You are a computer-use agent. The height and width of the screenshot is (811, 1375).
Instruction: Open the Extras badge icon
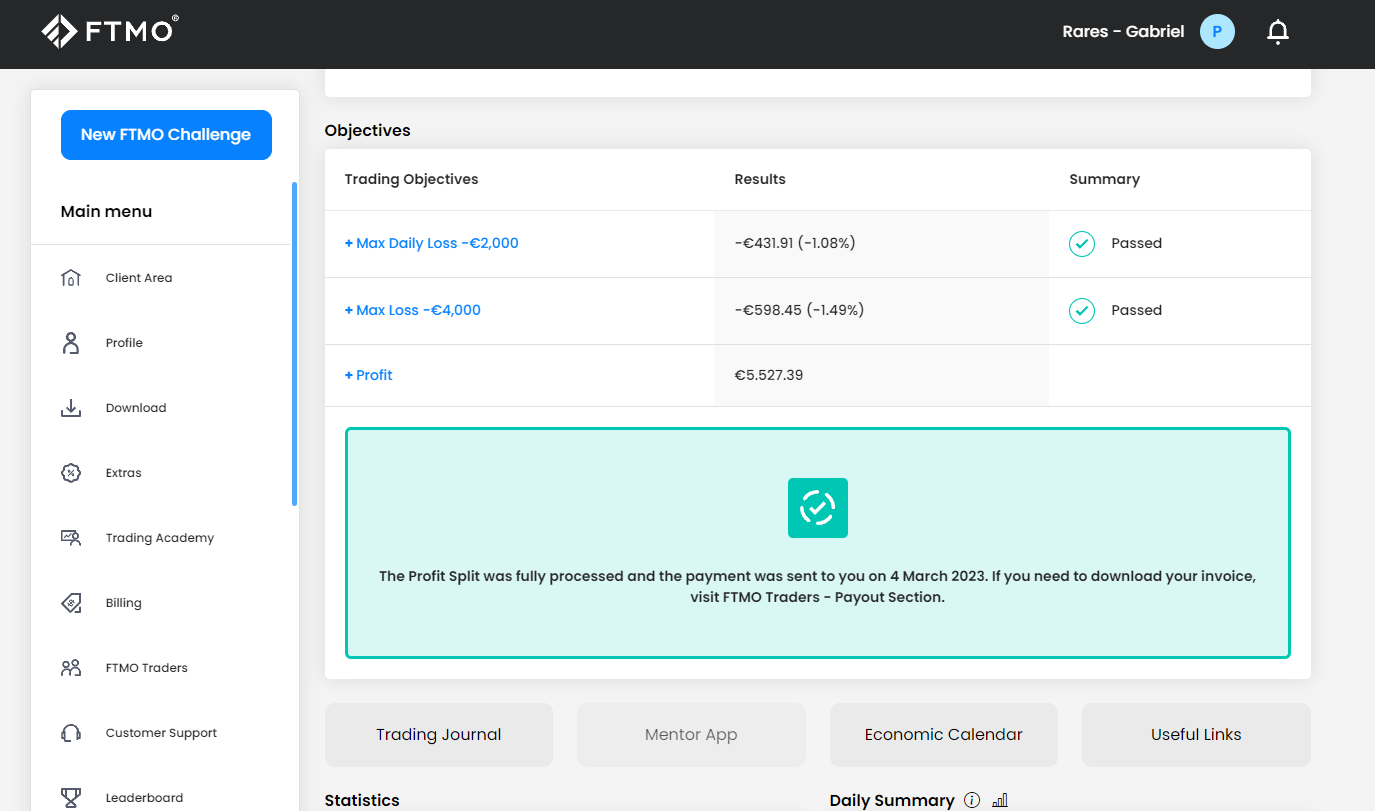tap(71, 473)
